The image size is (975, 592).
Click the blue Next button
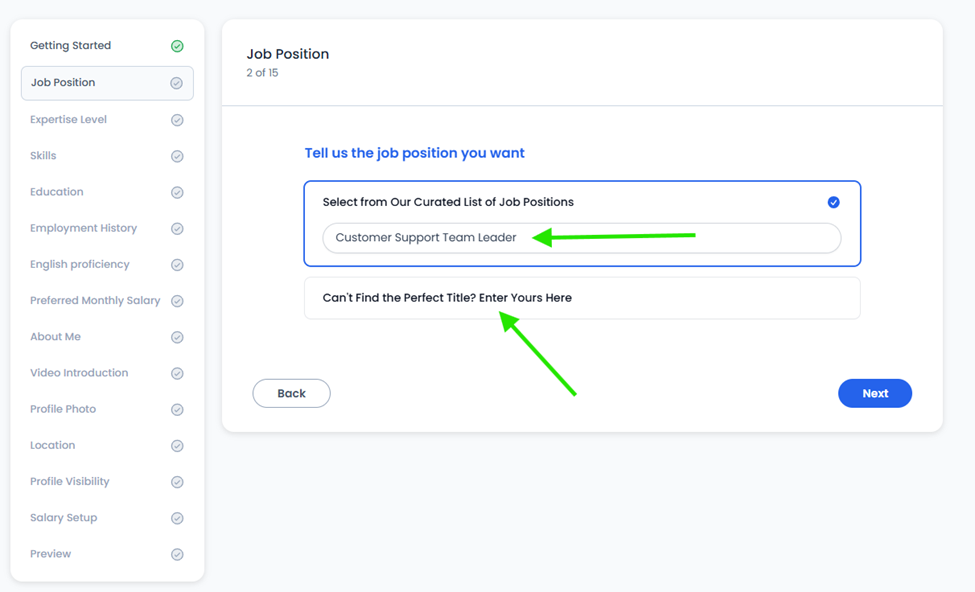[875, 393]
